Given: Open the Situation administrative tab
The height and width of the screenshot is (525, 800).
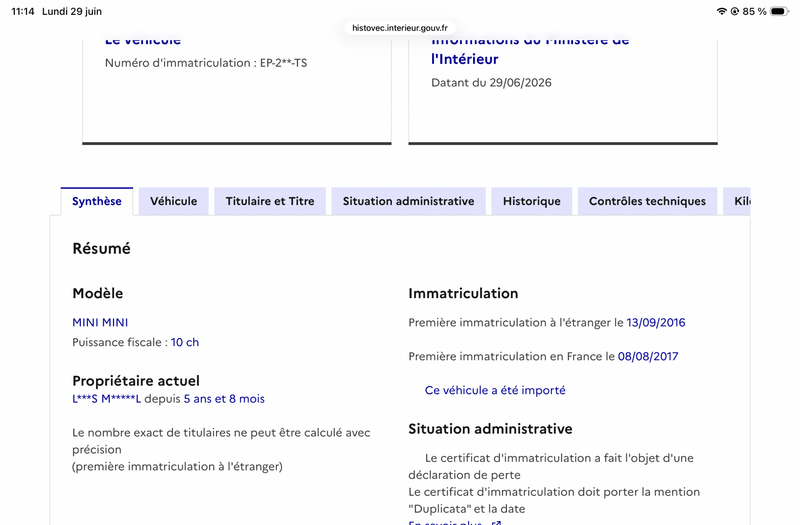Looking at the screenshot, I should click(408, 201).
